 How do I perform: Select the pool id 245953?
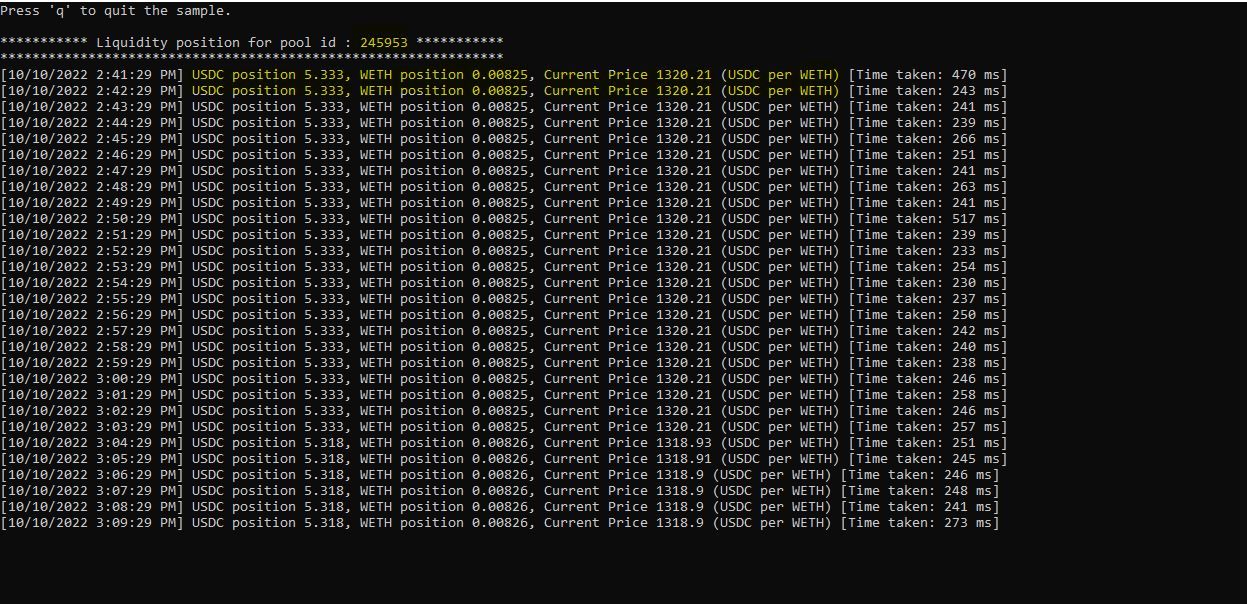tap(384, 43)
